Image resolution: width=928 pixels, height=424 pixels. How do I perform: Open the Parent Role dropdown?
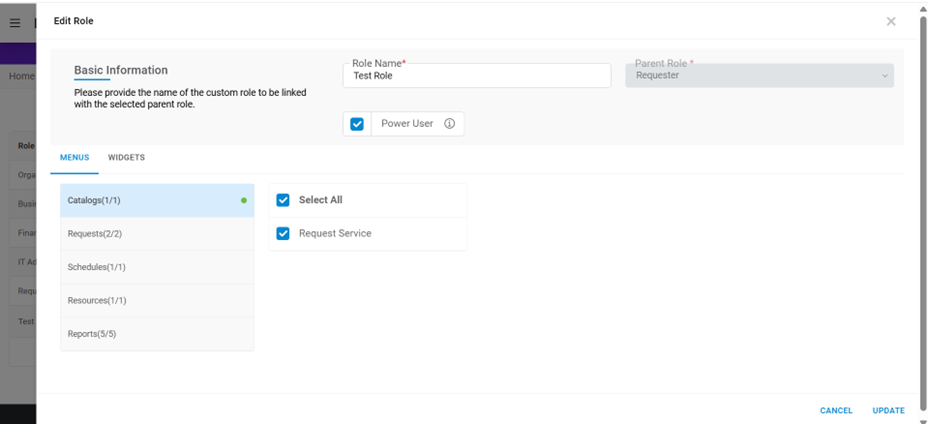click(759, 76)
